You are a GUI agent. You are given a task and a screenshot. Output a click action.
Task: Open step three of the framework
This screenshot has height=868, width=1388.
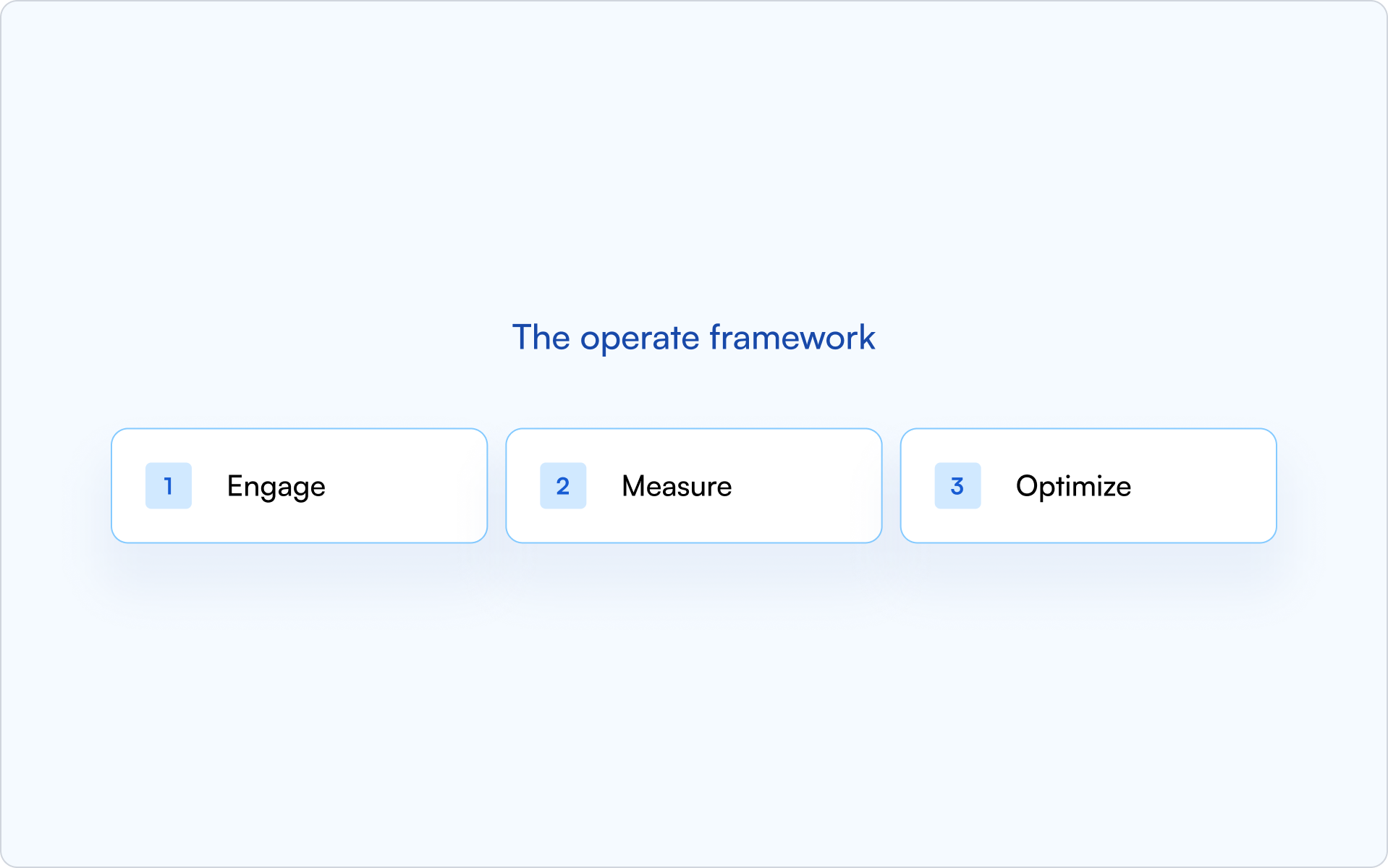[1088, 485]
